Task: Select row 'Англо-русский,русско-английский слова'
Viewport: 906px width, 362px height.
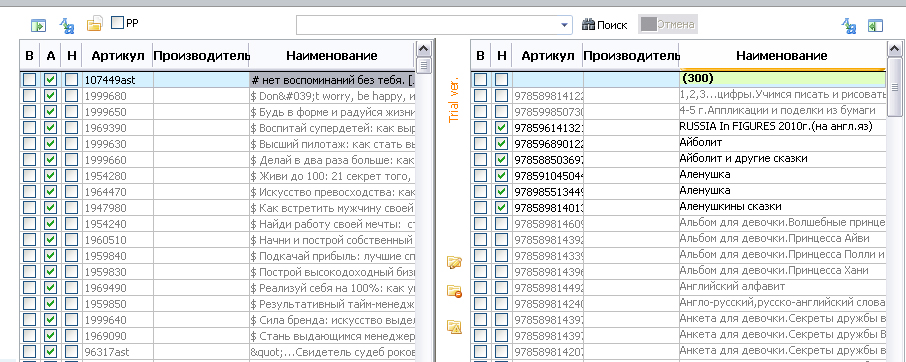Action: [x=678, y=303]
